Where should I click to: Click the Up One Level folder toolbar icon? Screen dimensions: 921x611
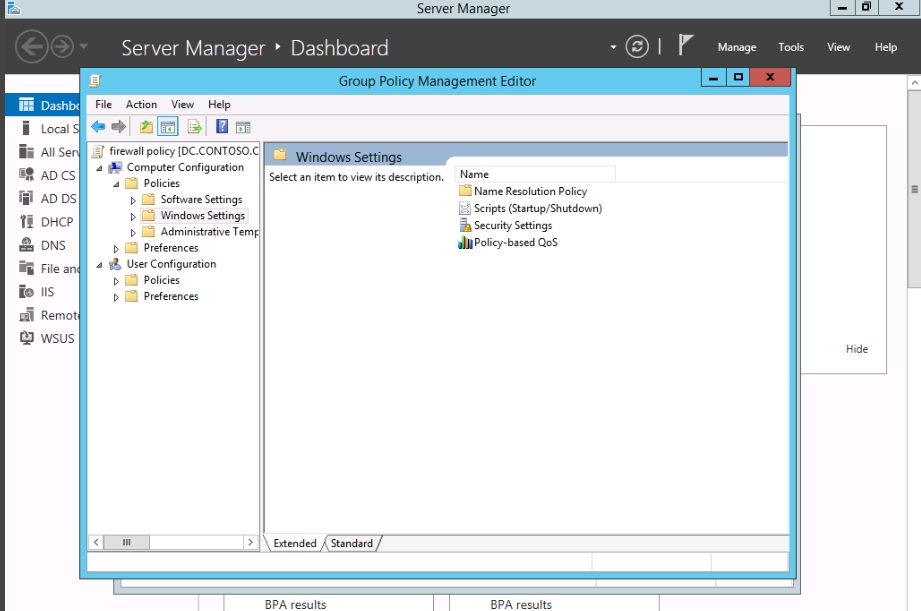coord(146,127)
